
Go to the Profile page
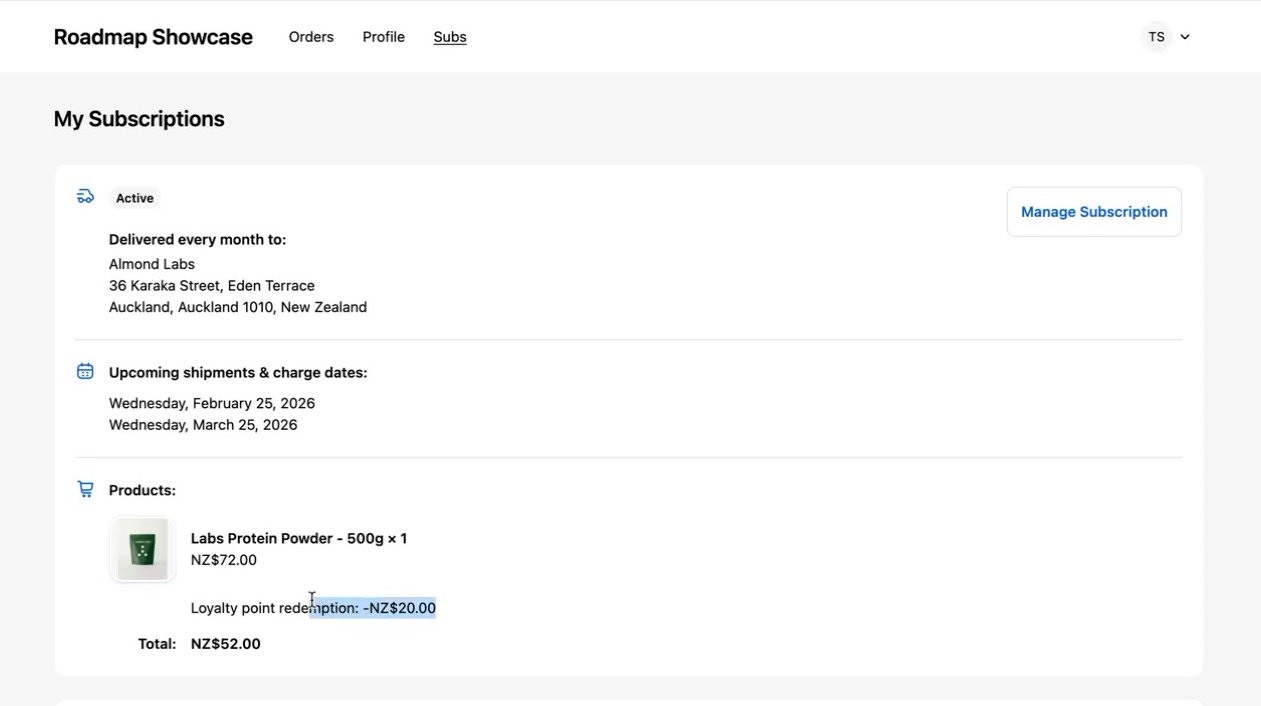383,37
